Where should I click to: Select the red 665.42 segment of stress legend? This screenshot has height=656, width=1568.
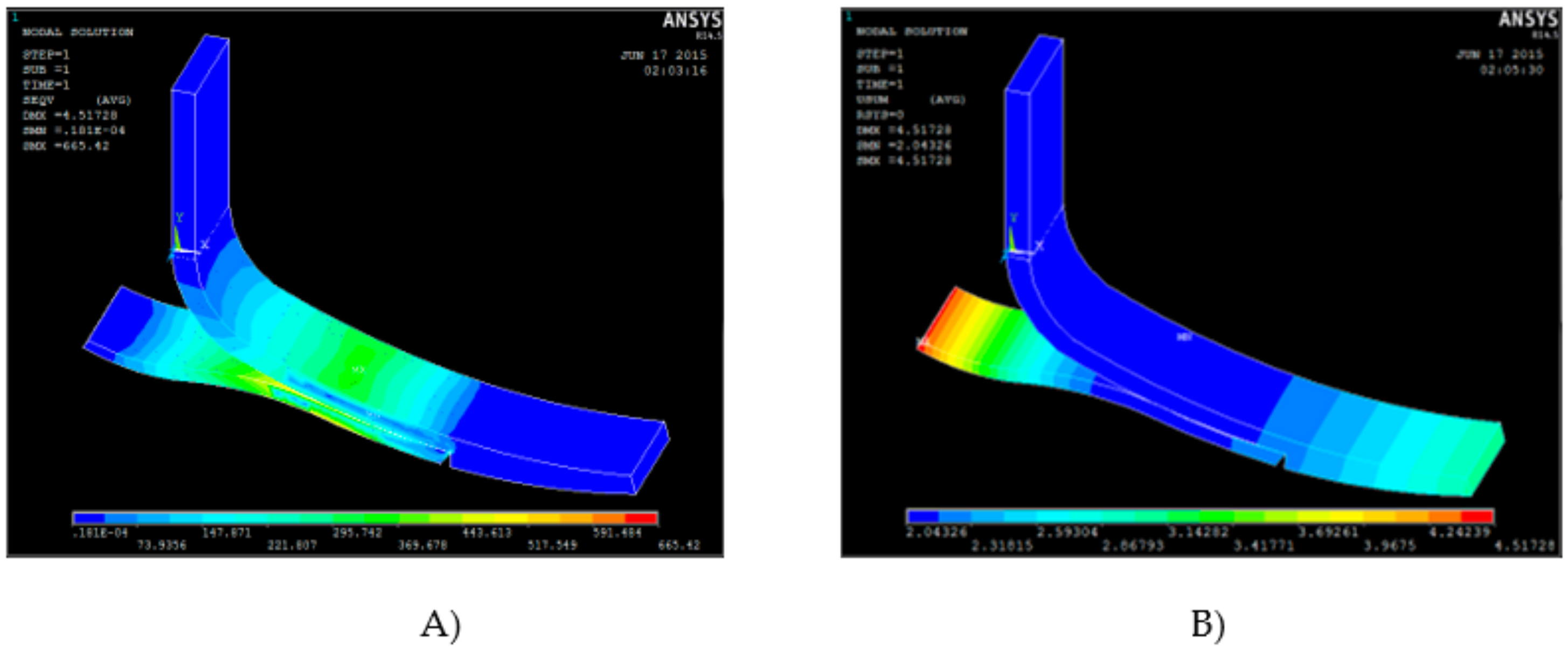[641, 518]
